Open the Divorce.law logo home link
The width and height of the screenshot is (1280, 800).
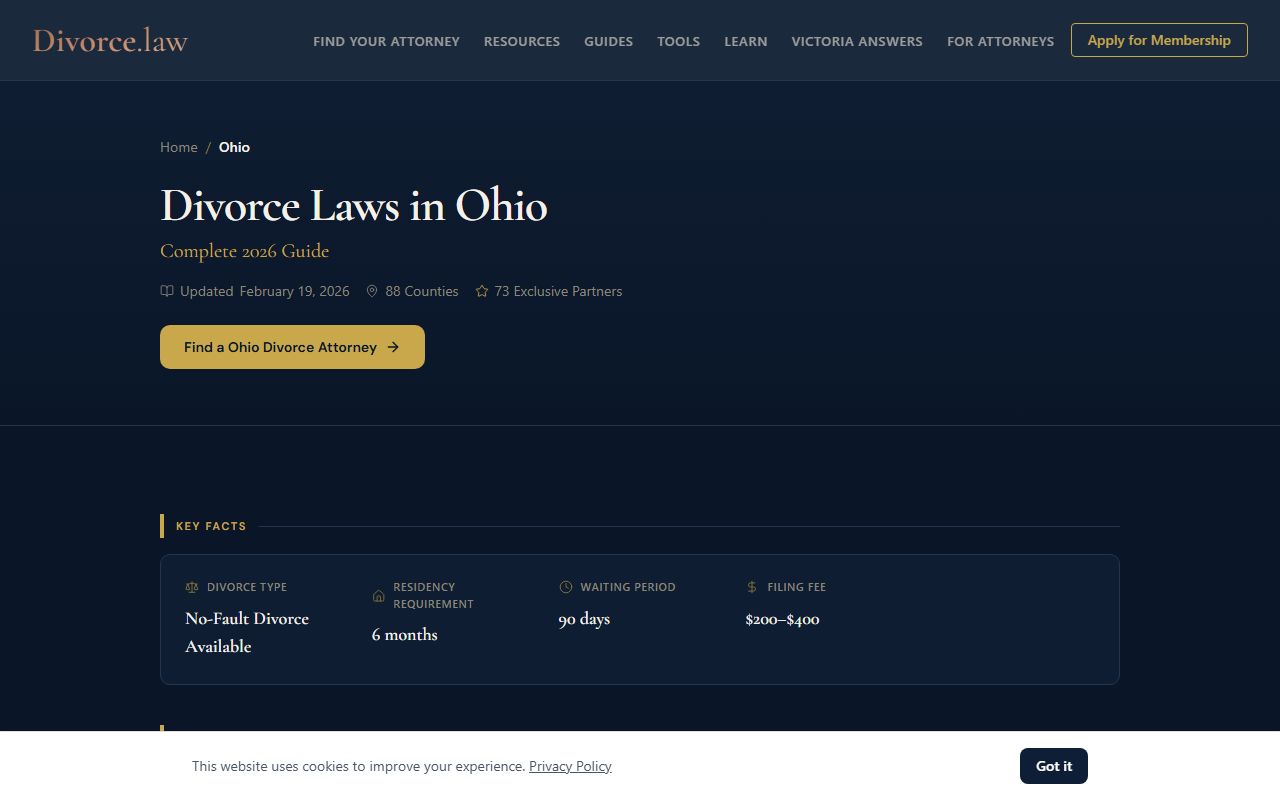point(110,40)
